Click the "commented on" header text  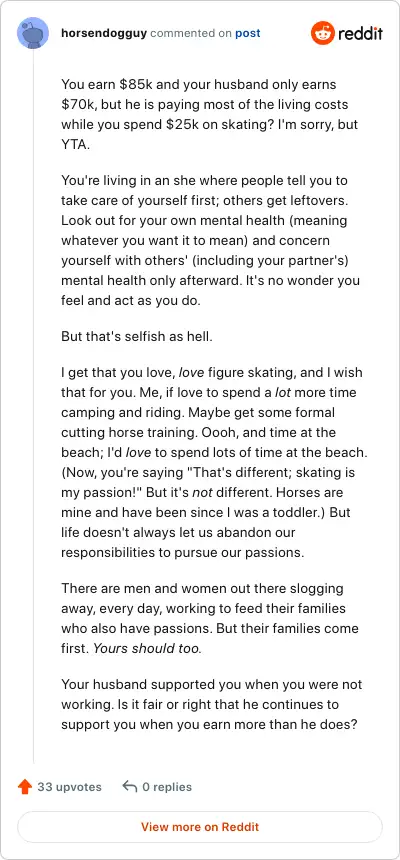pos(191,33)
